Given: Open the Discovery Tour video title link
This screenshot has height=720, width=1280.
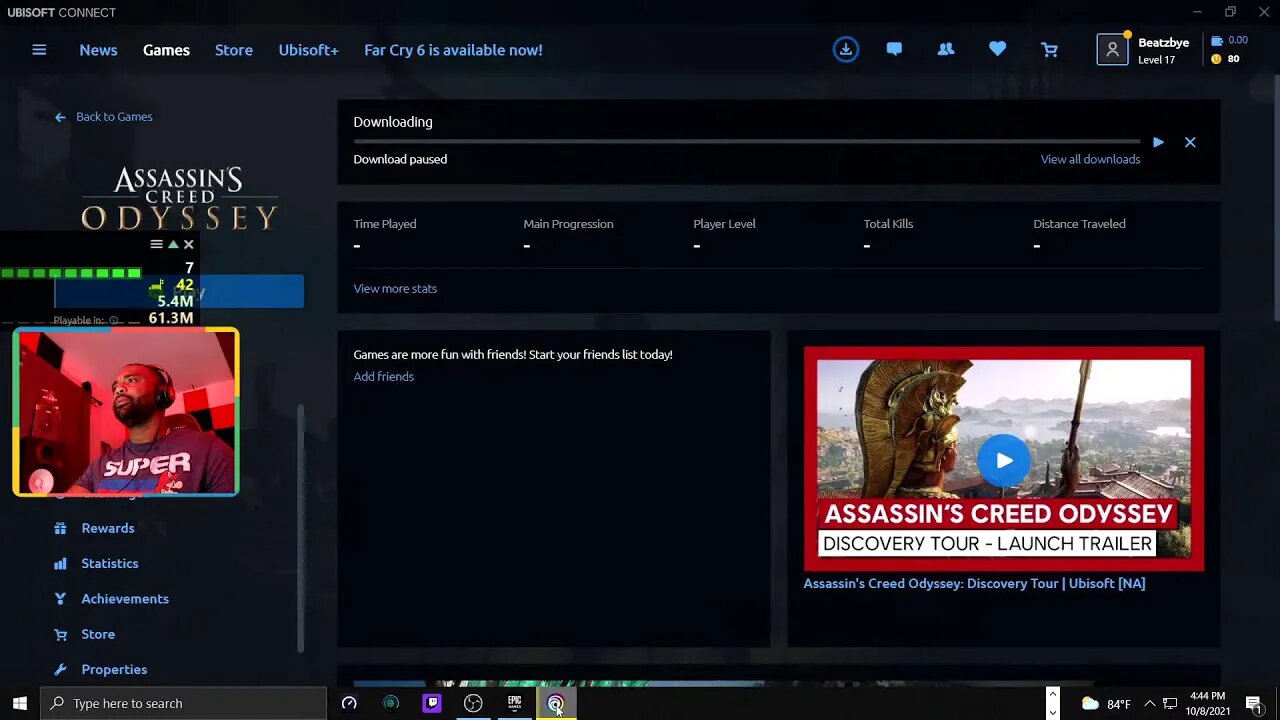Looking at the screenshot, I should tap(974, 583).
